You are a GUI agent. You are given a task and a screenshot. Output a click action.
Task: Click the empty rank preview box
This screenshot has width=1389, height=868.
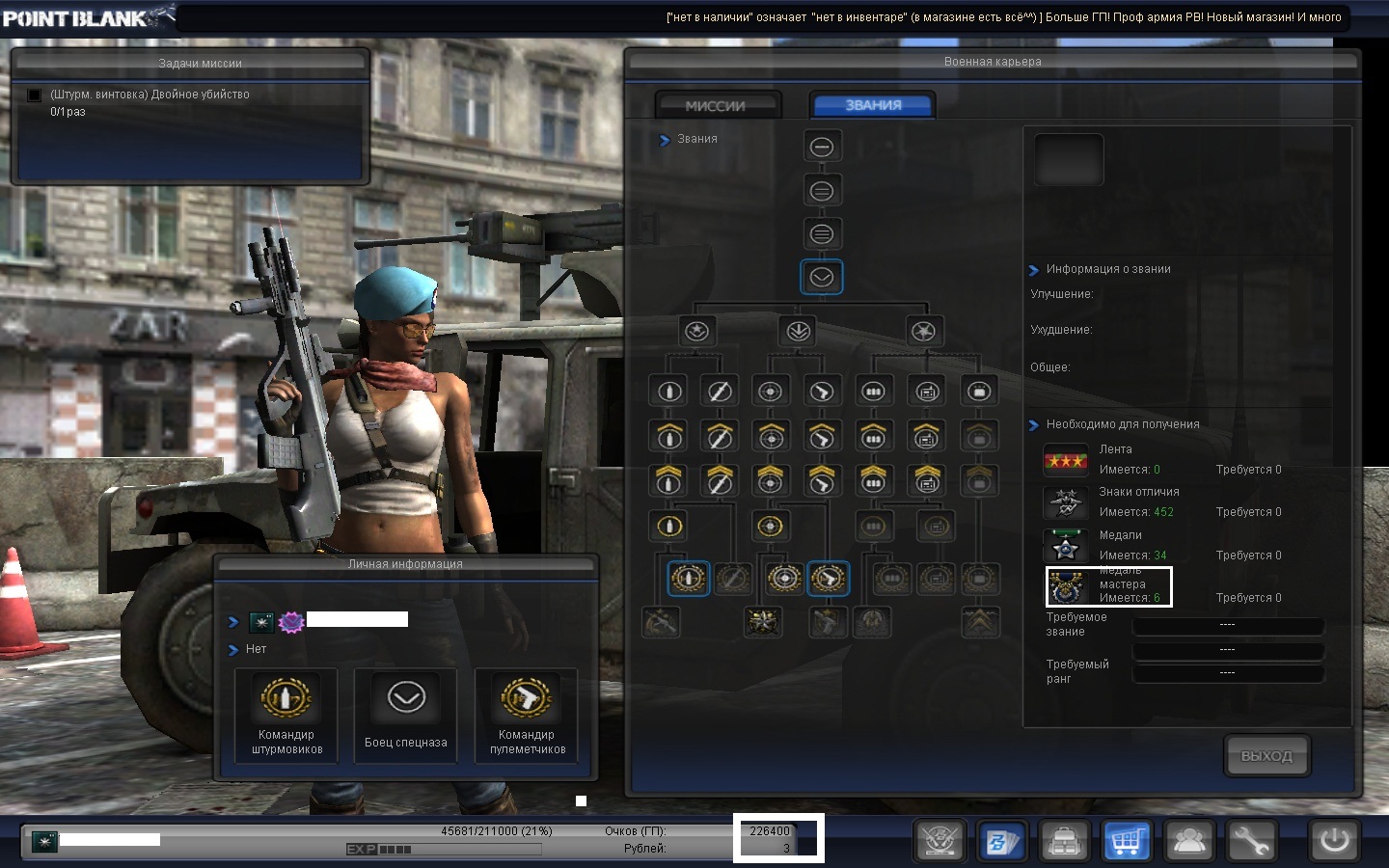[1069, 159]
